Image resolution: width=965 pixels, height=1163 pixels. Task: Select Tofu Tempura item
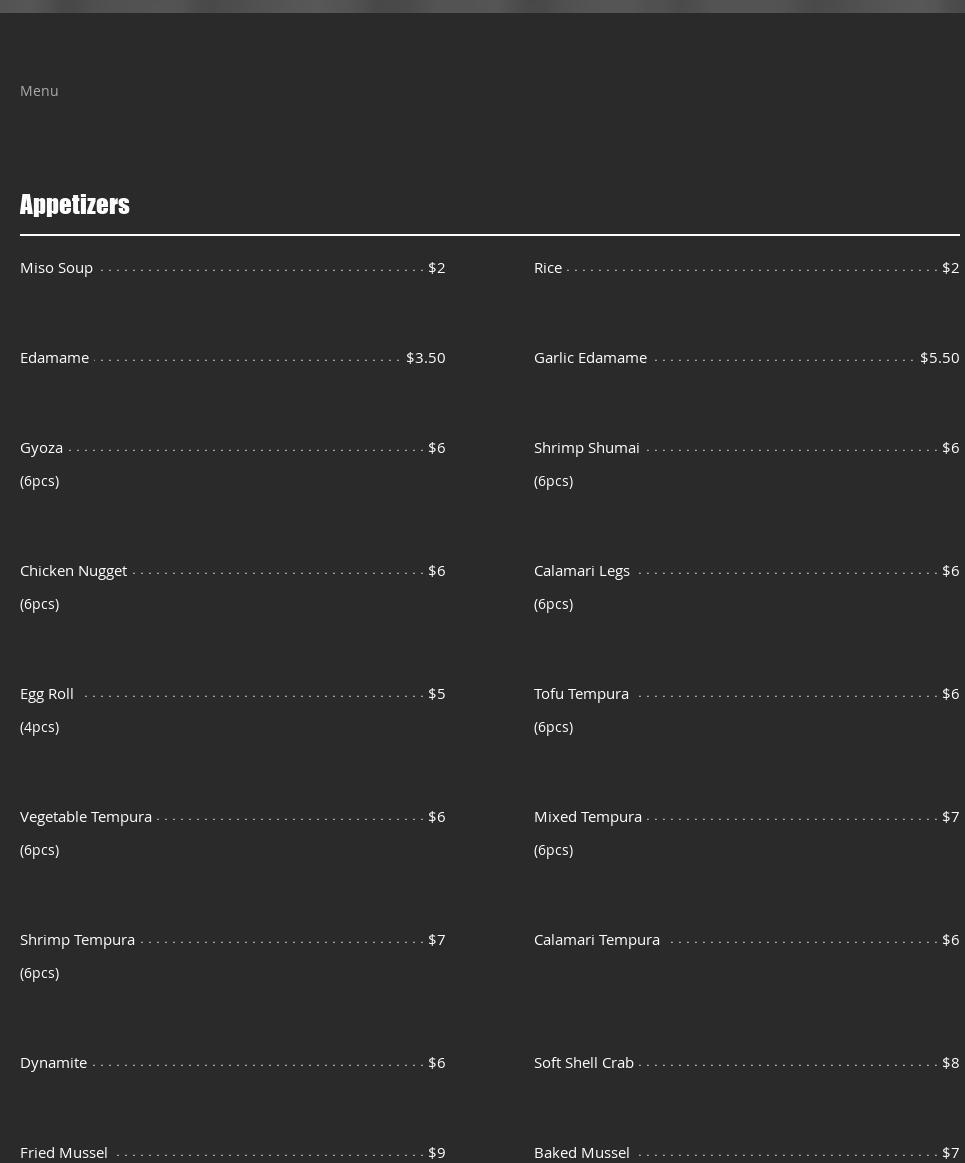(581, 694)
